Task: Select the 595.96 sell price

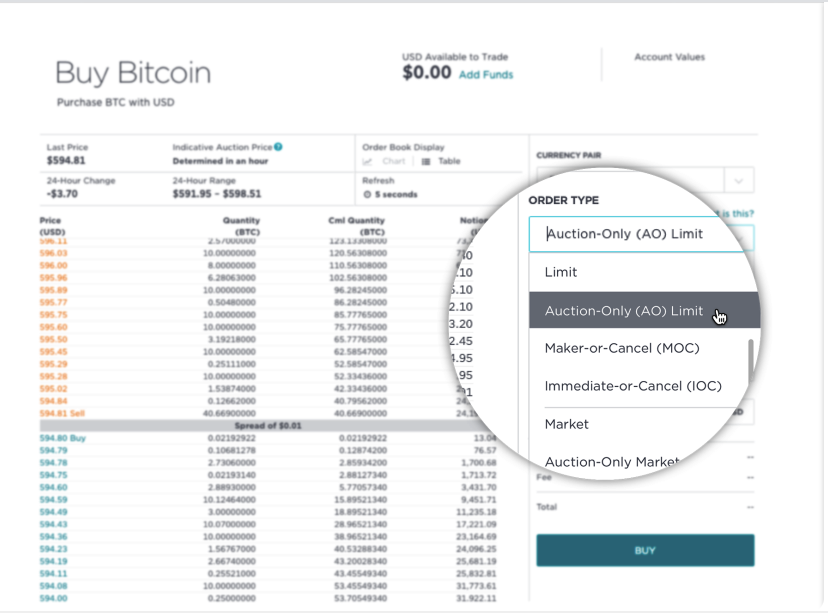Action: pyautogui.click(x=53, y=278)
